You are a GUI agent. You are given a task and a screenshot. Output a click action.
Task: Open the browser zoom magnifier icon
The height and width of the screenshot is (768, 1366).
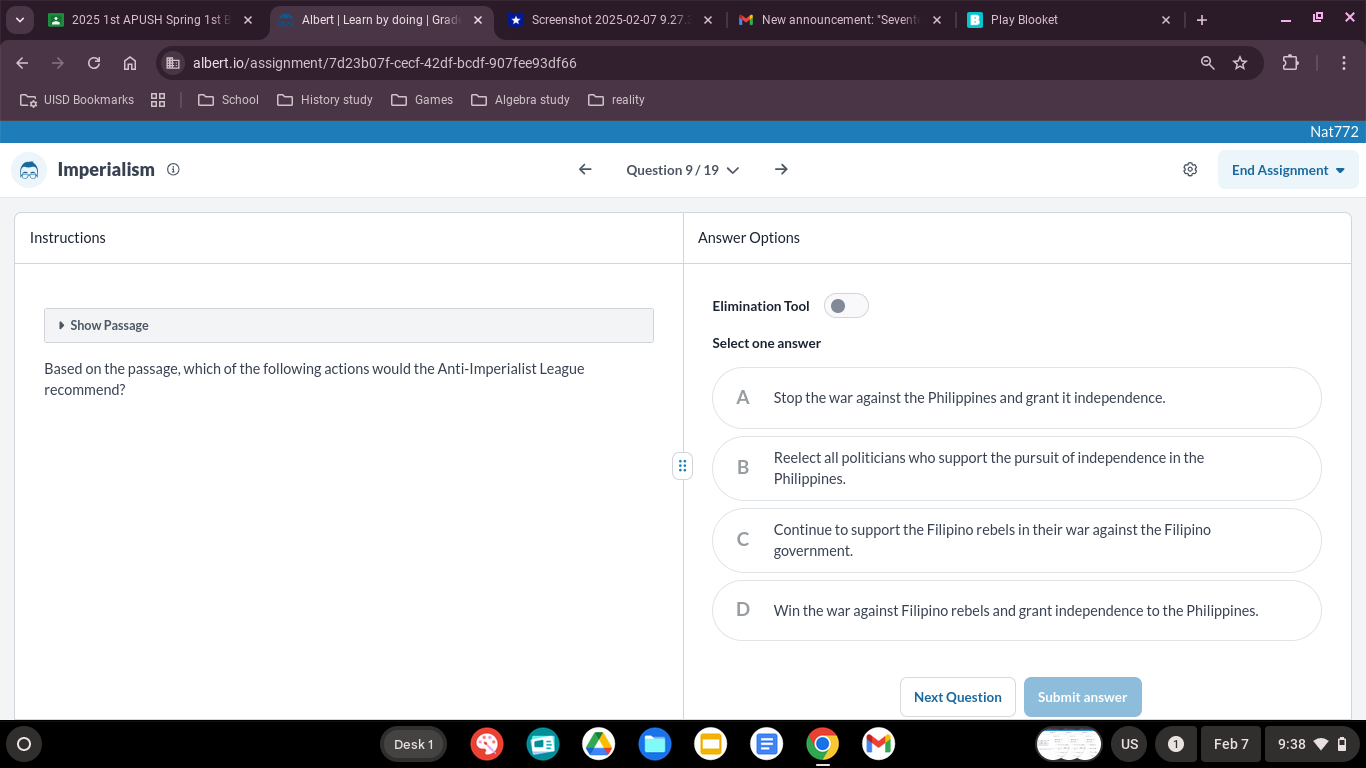1208,63
